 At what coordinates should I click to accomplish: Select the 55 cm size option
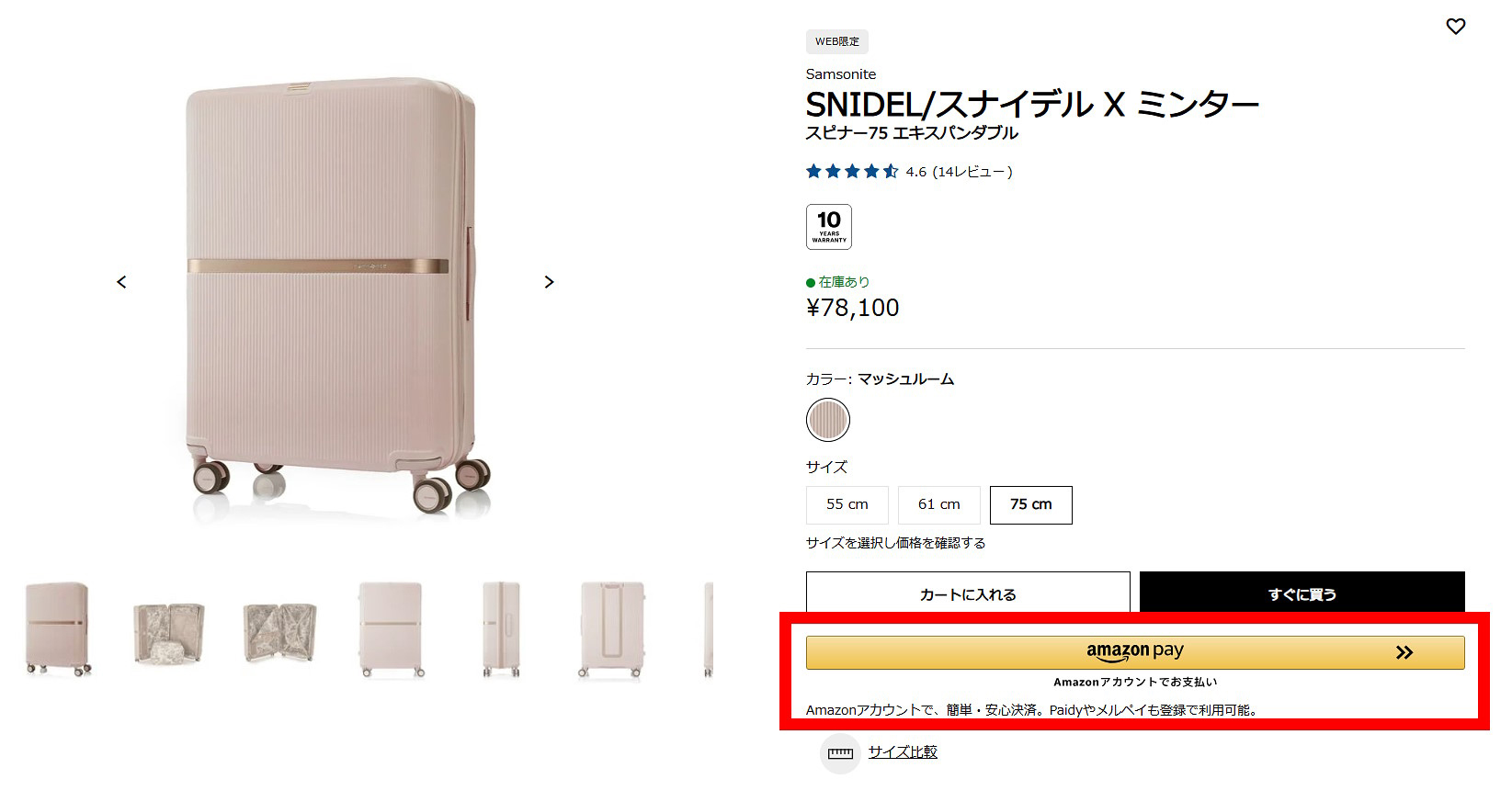(847, 504)
